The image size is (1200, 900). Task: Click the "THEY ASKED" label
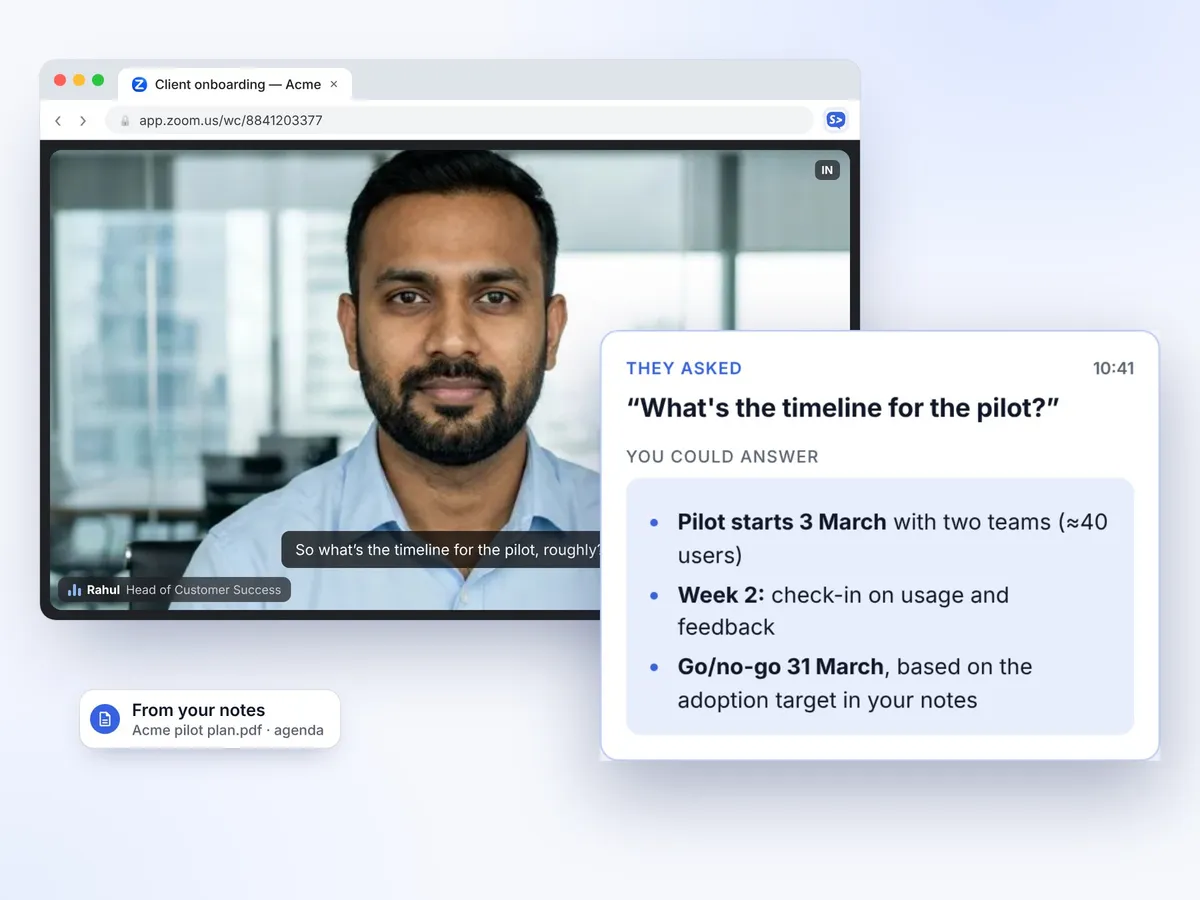tap(684, 368)
